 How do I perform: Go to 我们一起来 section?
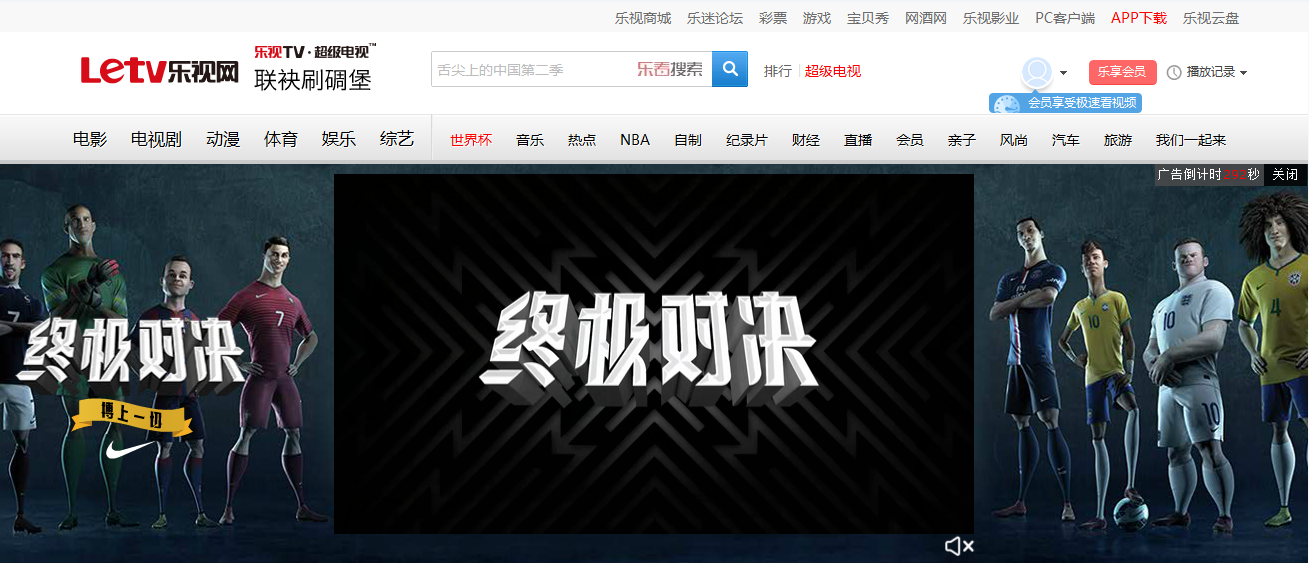click(1191, 140)
